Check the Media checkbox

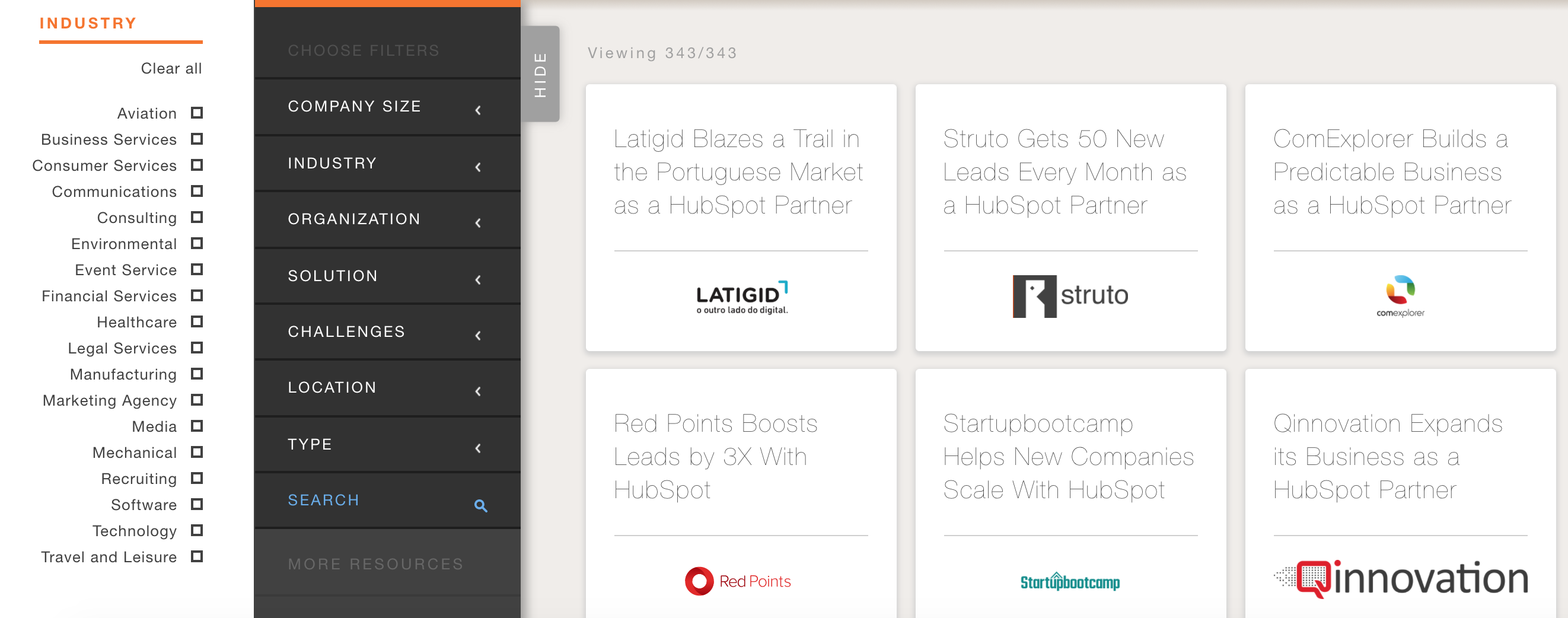tap(197, 426)
